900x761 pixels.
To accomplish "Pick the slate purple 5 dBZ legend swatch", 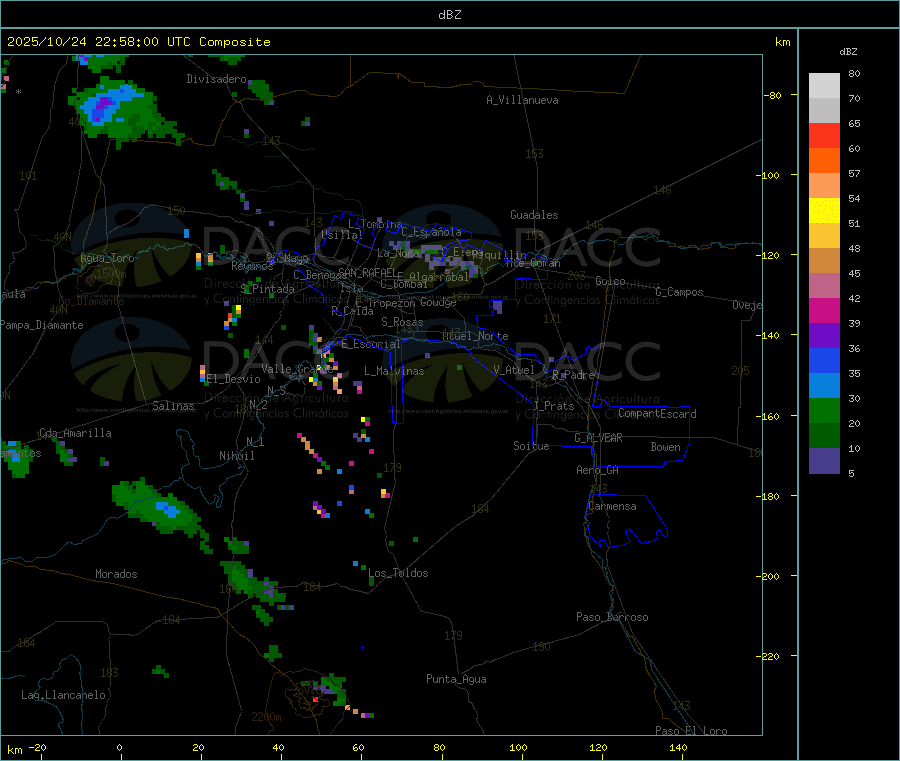I will 824,461.
